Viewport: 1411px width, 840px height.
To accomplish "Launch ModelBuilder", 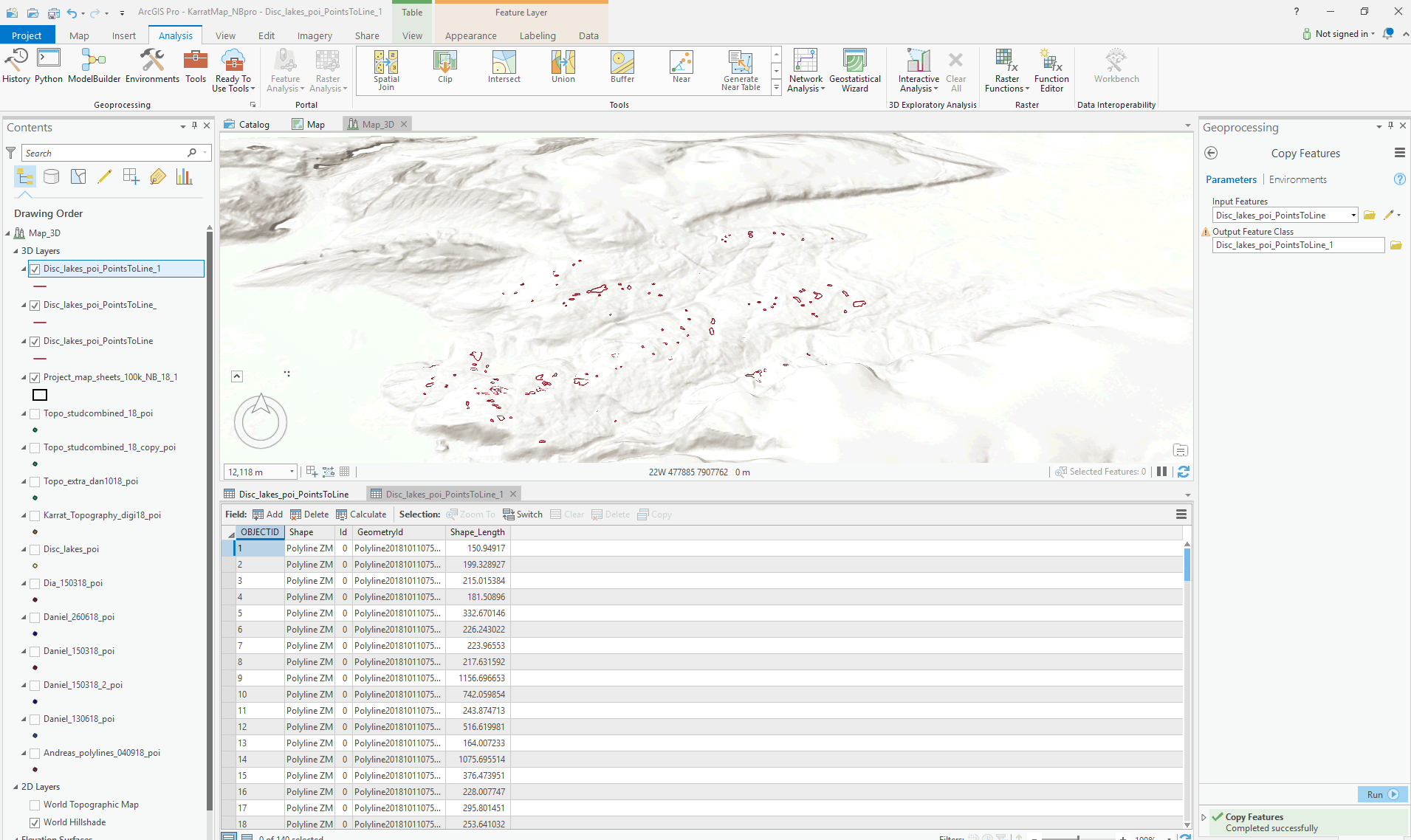I will (x=94, y=66).
